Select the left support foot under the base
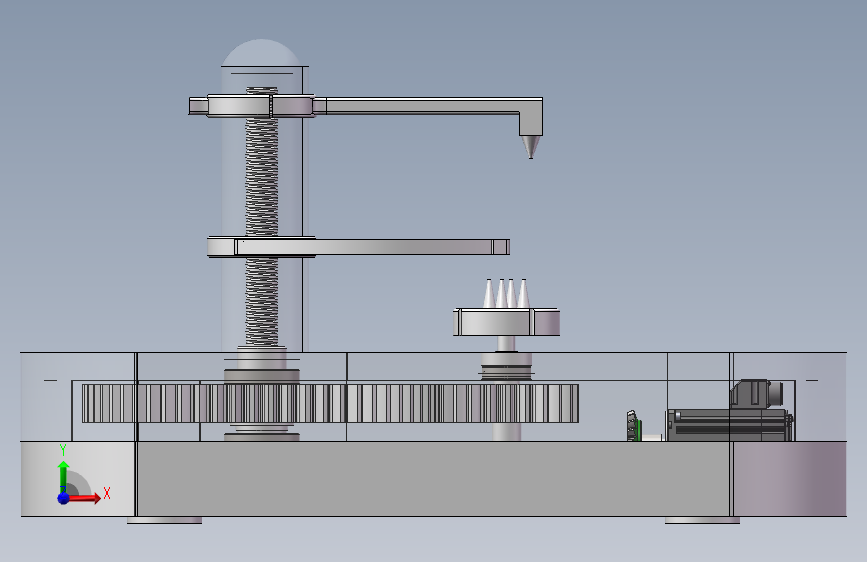Viewport: 867px width, 562px height. pos(164,520)
